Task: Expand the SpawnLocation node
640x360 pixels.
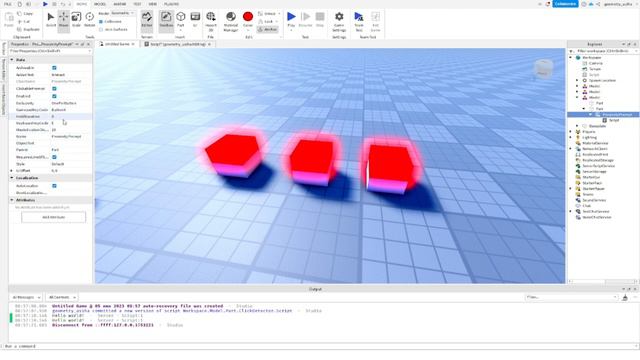Action: coord(577,80)
